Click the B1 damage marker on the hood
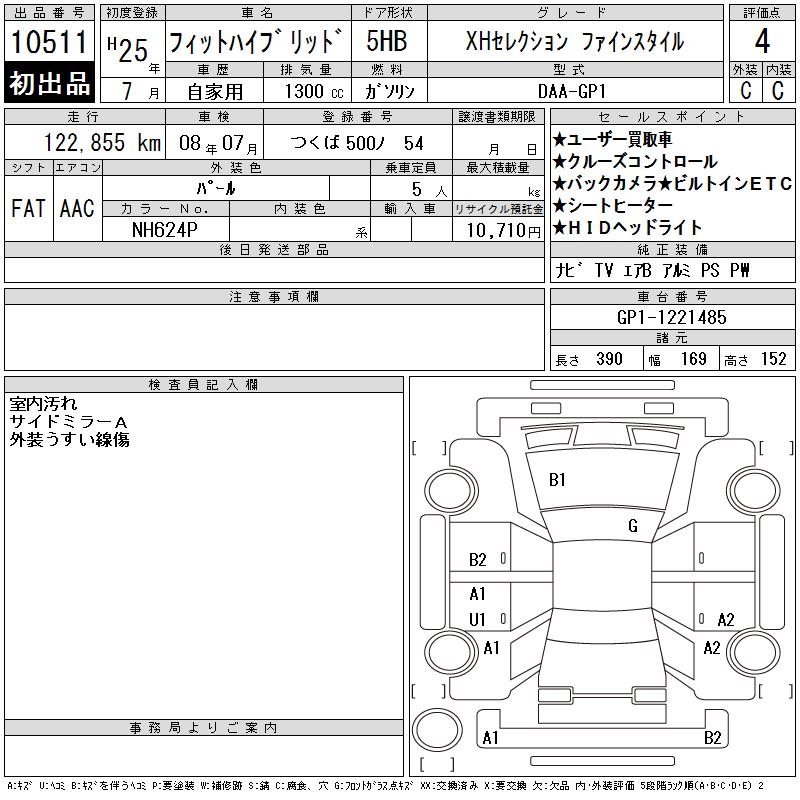The width and height of the screenshot is (800, 800). [x=557, y=480]
